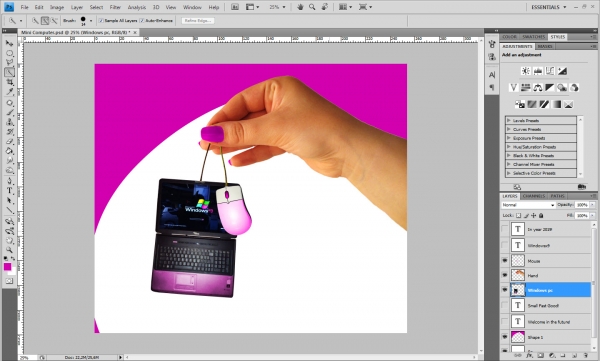This screenshot has height=361, width=600.
Task: Click the foreground magenta color swatch
Action: coord(7,267)
